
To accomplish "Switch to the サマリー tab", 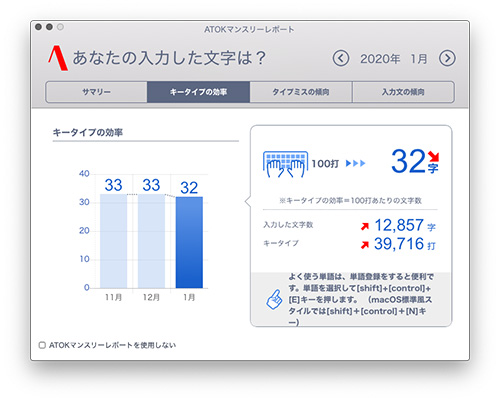I will (x=96, y=92).
